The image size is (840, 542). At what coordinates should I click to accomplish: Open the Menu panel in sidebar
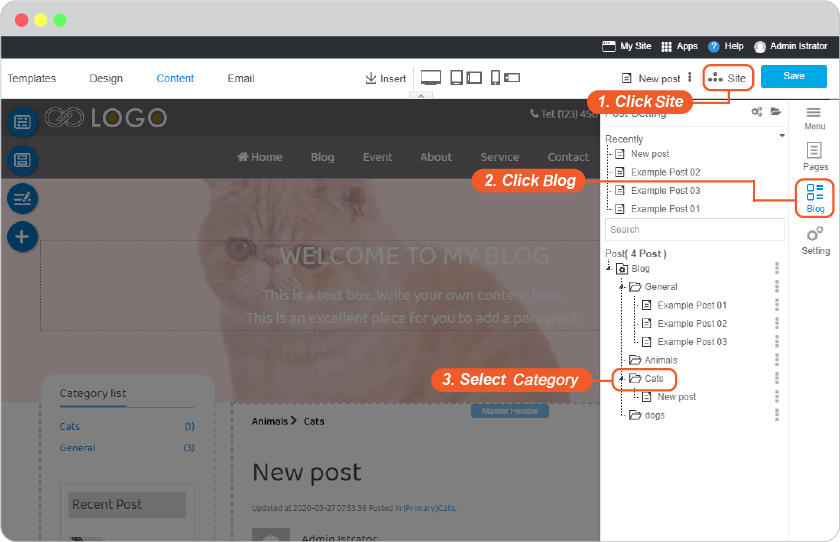[814, 118]
